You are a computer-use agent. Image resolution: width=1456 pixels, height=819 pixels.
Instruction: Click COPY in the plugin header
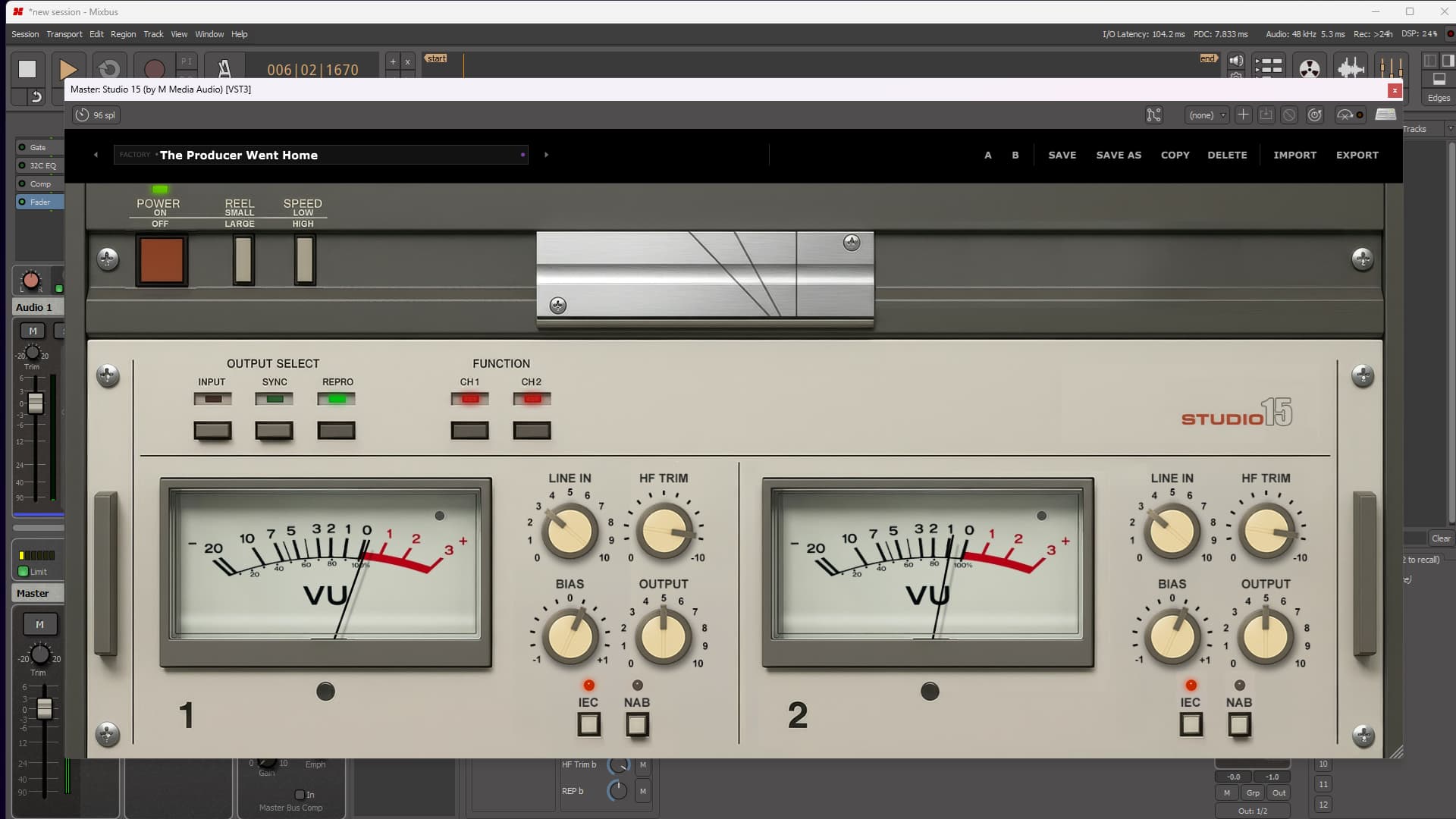1175,155
